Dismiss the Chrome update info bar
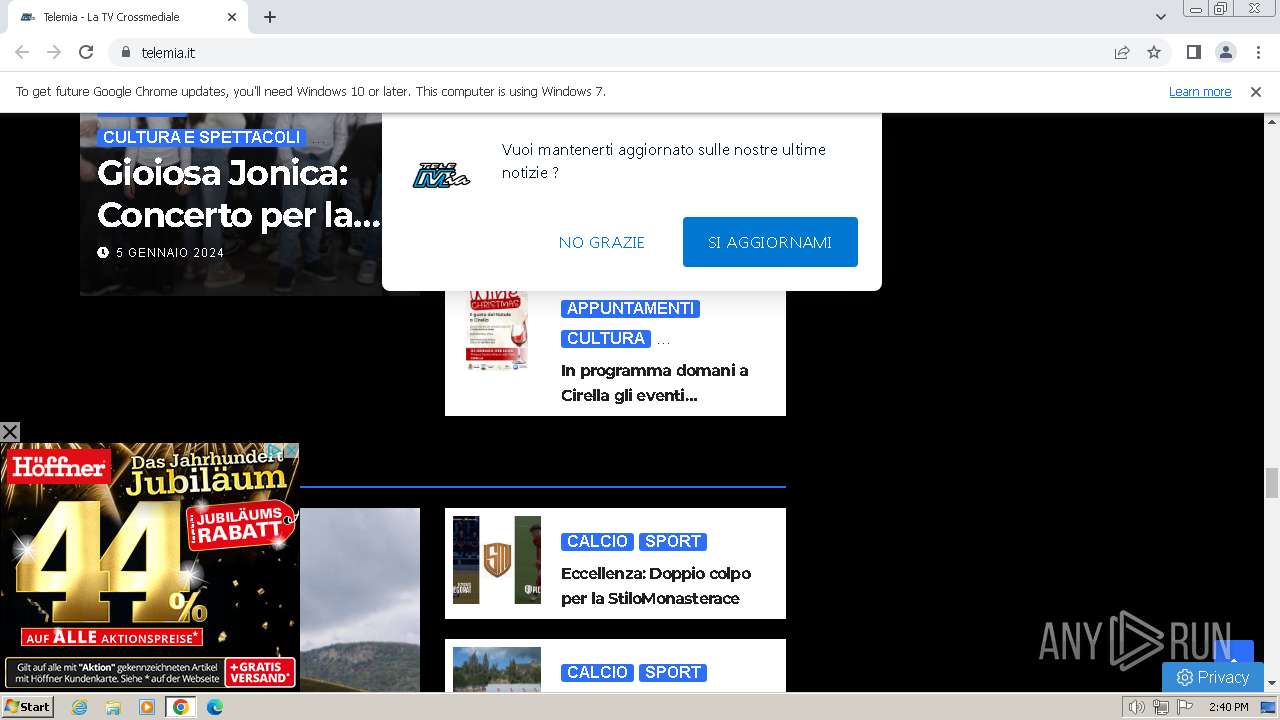Screen dimensions: 1280x720 [x=1256, y=91]
